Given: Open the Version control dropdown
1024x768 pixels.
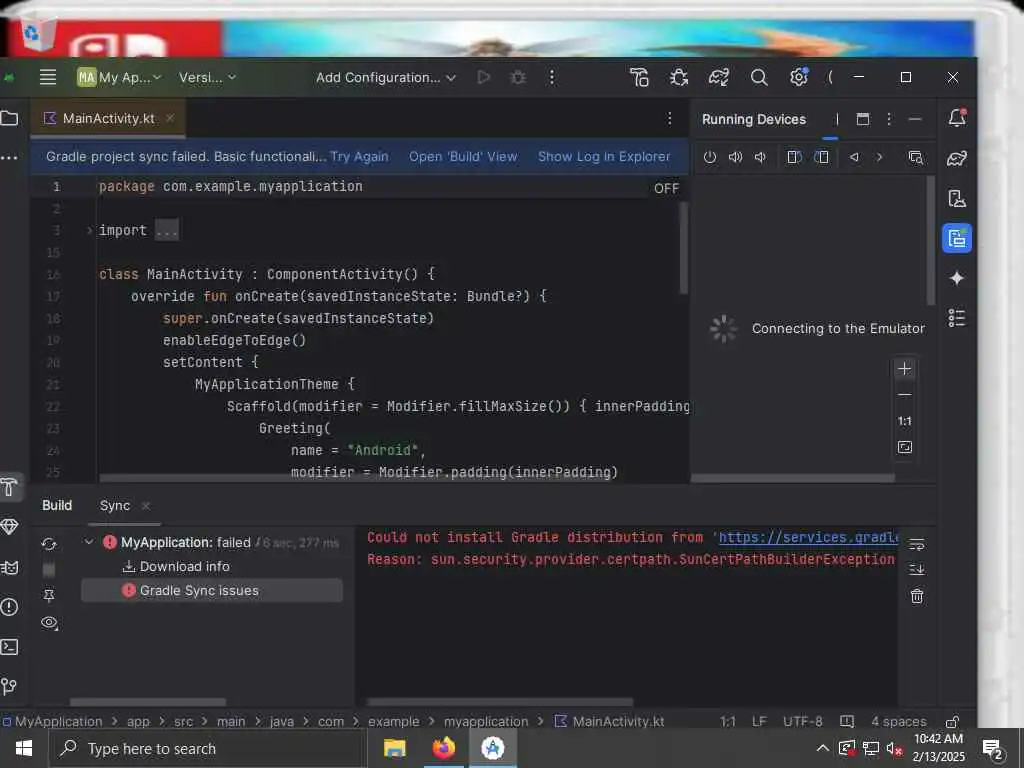Looking at the screenshot, I should (207, 77).
